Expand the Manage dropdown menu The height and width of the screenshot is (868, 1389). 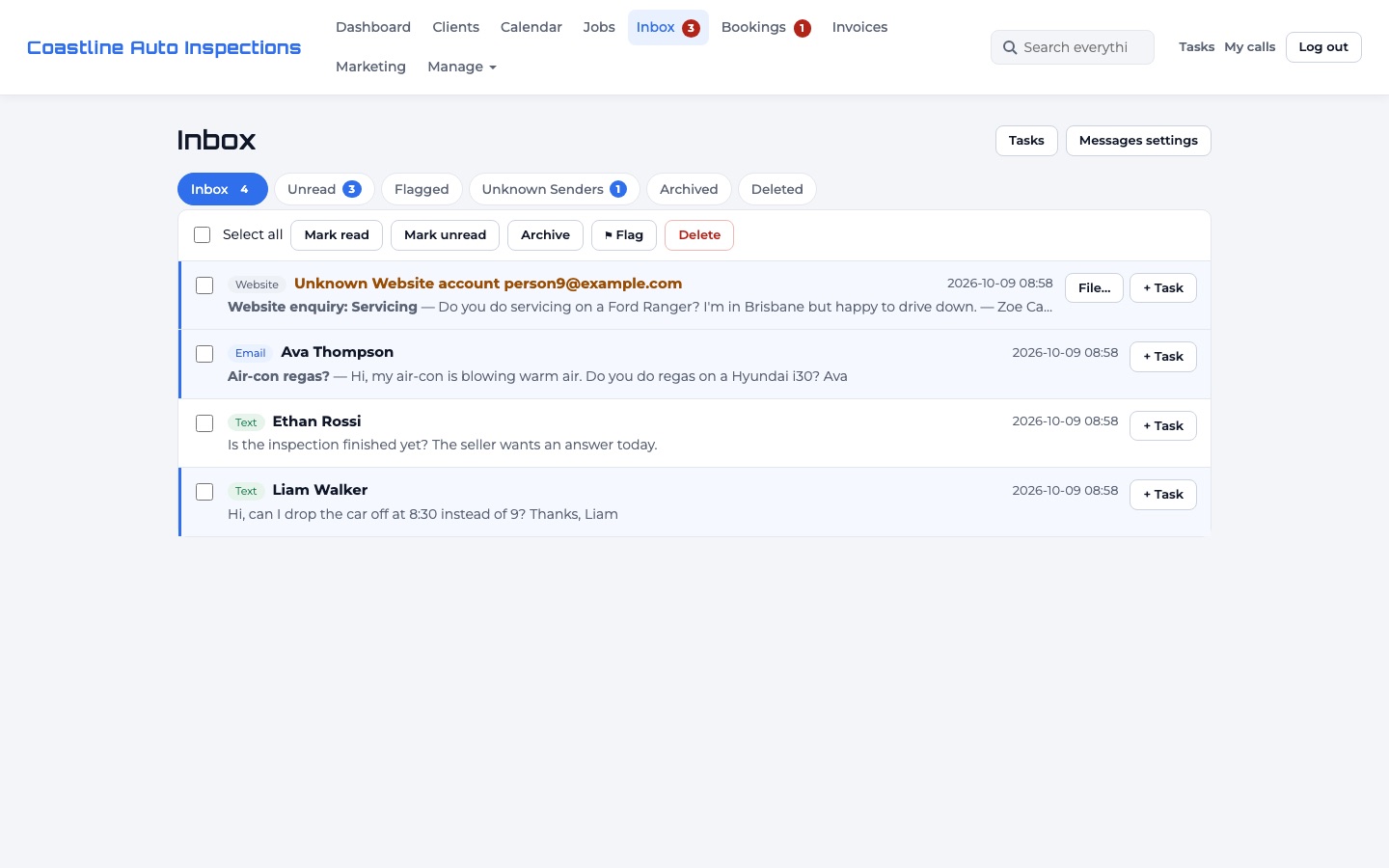(x=462, y=67)
